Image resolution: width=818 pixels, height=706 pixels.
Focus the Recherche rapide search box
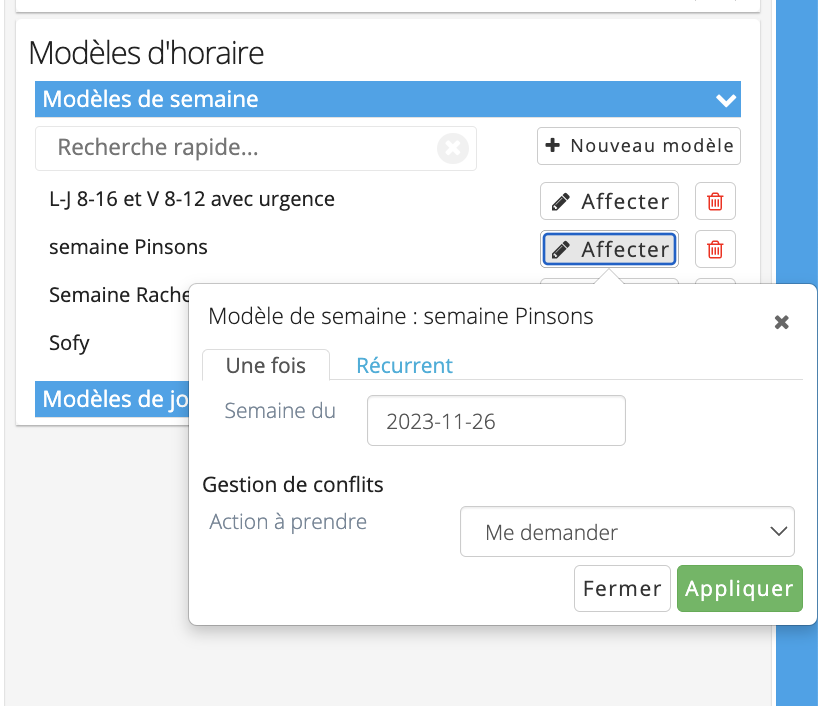(x=256, y=148)
